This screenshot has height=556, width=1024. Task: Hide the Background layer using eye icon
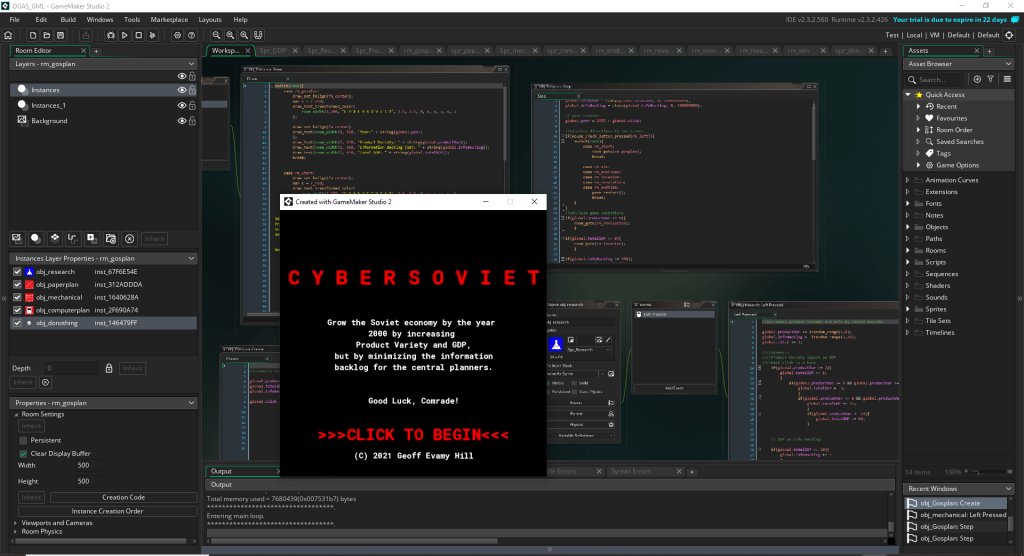(182, 121)
